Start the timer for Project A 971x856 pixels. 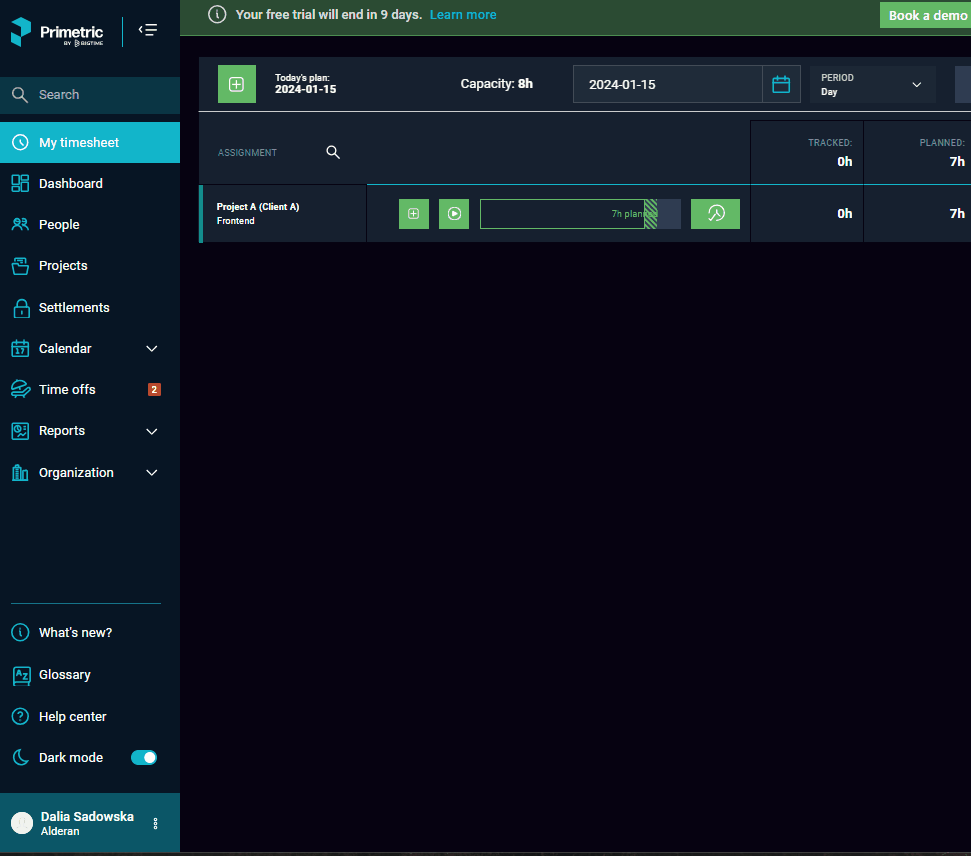(454, 214)
